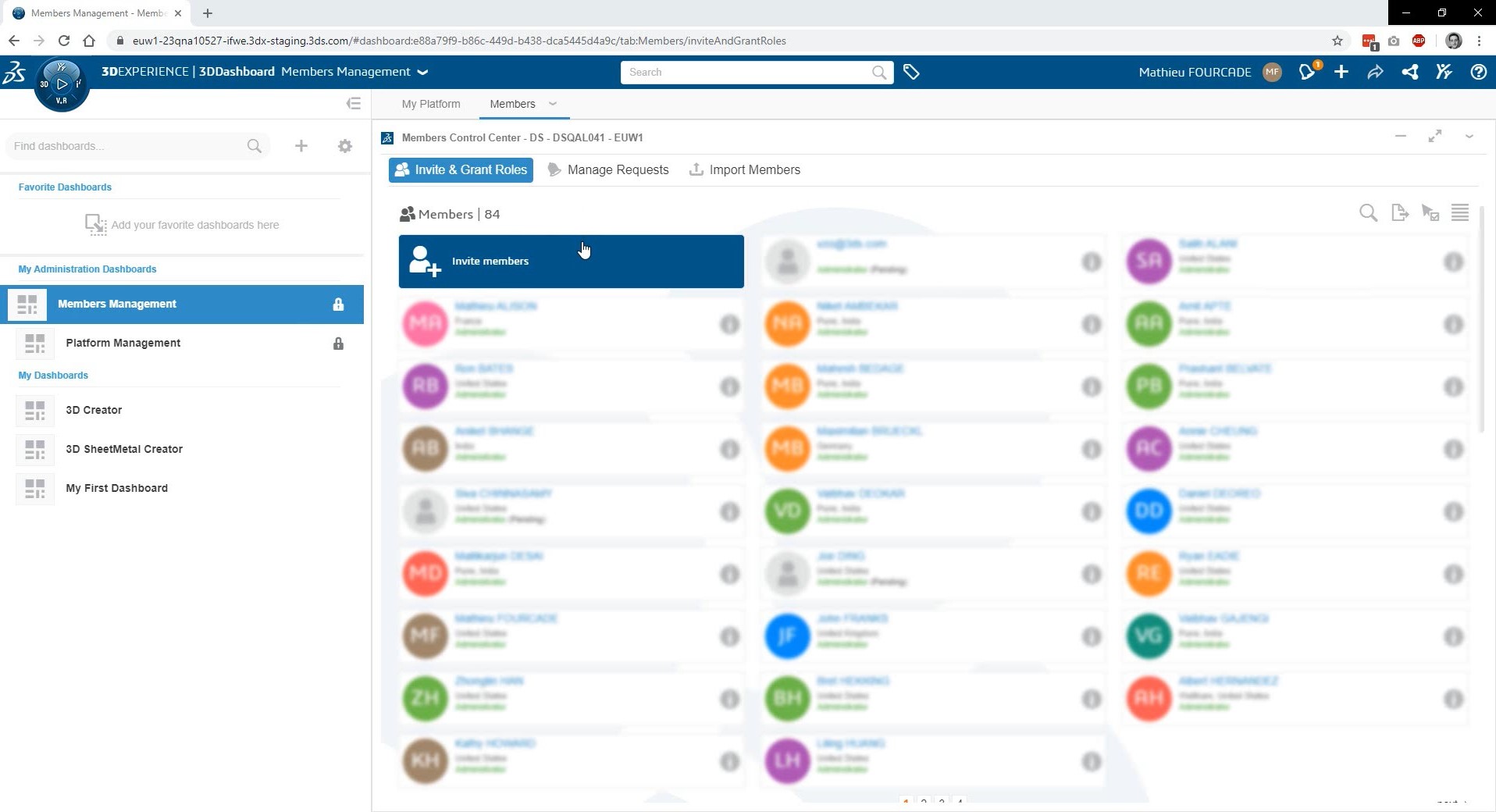Click the plus icon to add content
Screen dimensions: 1496x812
coord(1341,72)
